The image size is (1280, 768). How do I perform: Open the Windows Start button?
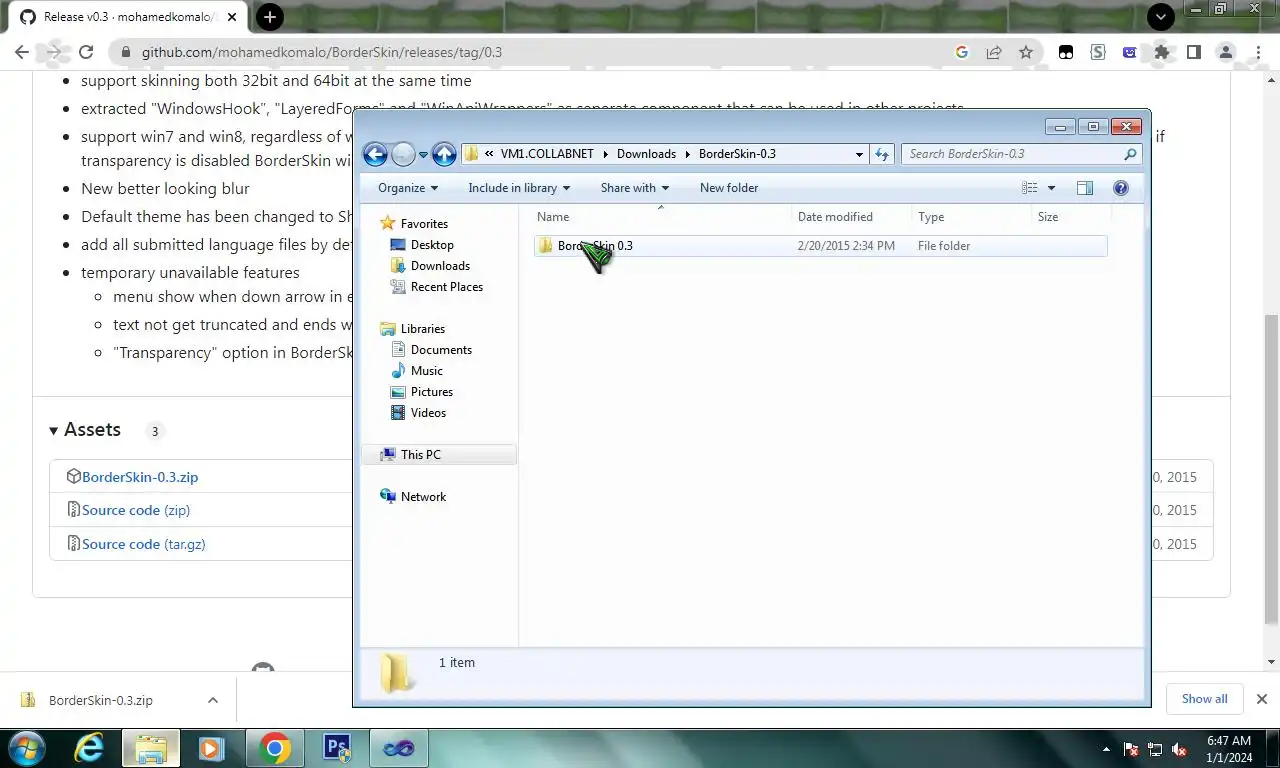tap(25, 748)
